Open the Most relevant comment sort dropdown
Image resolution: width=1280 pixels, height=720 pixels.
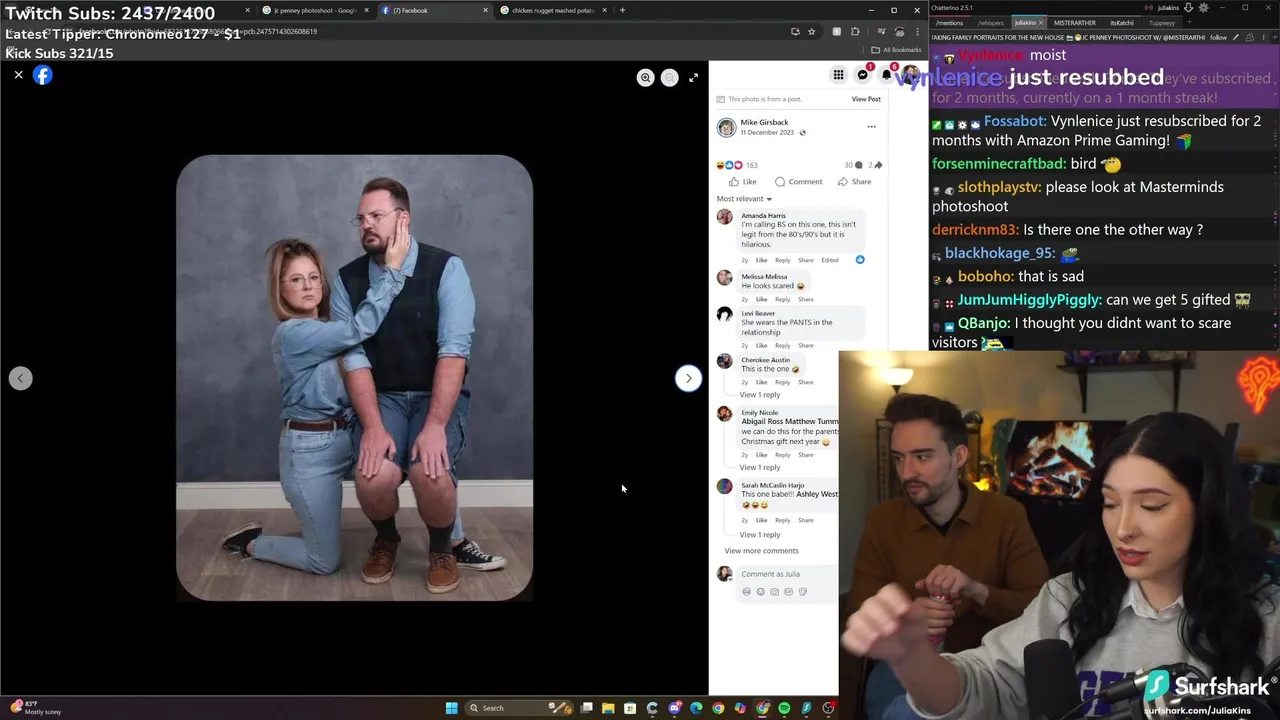pyautogui.click(x=744, y=199)
